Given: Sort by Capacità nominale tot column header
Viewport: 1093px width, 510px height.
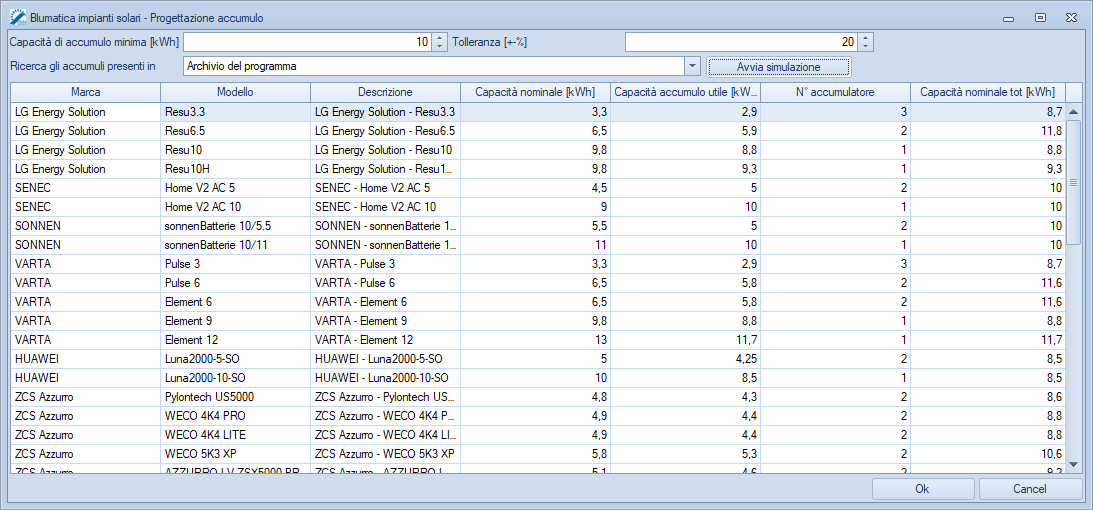Looking at the screenshot, I should 988,92.
